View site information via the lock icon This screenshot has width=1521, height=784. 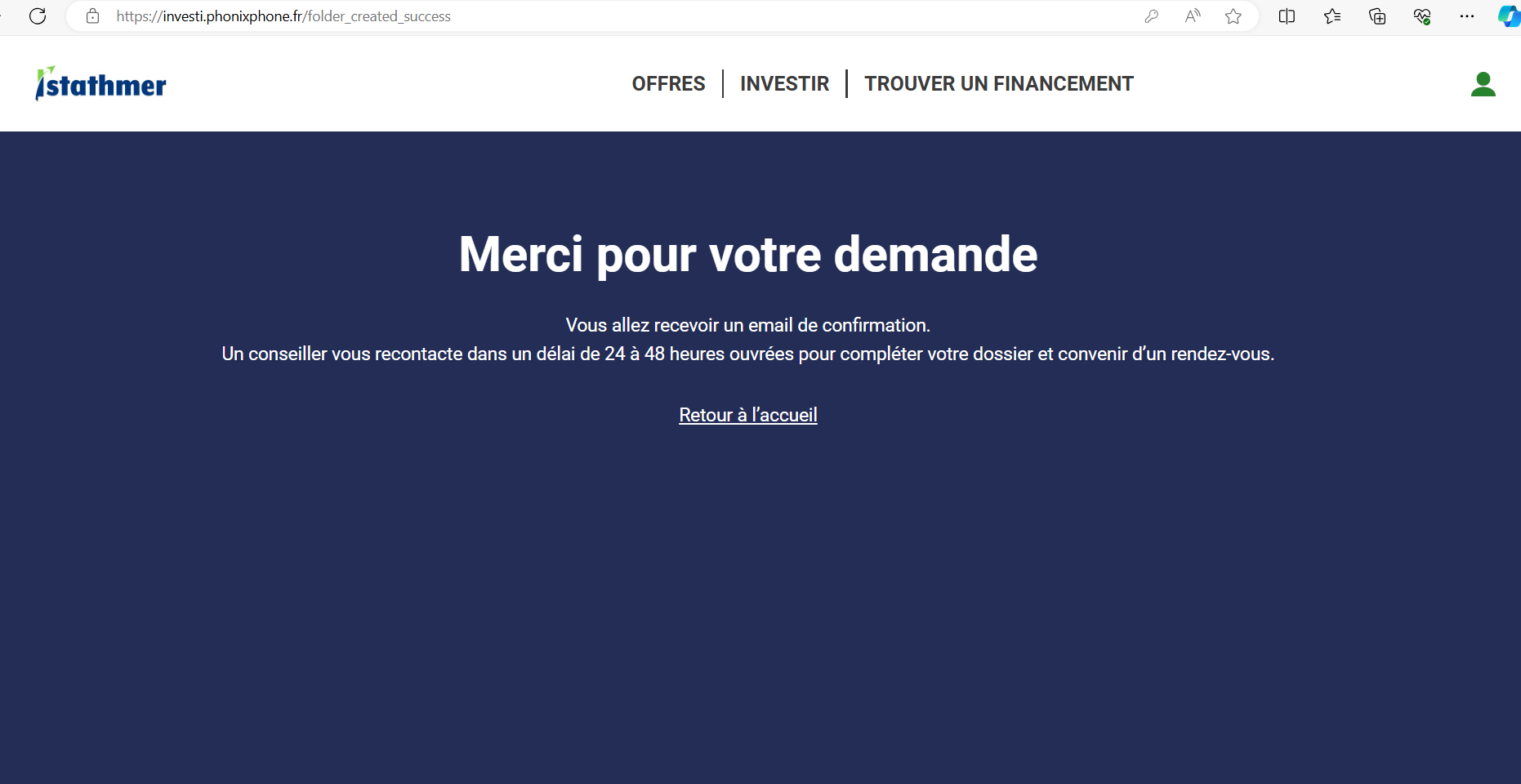(x=93, y=16)
